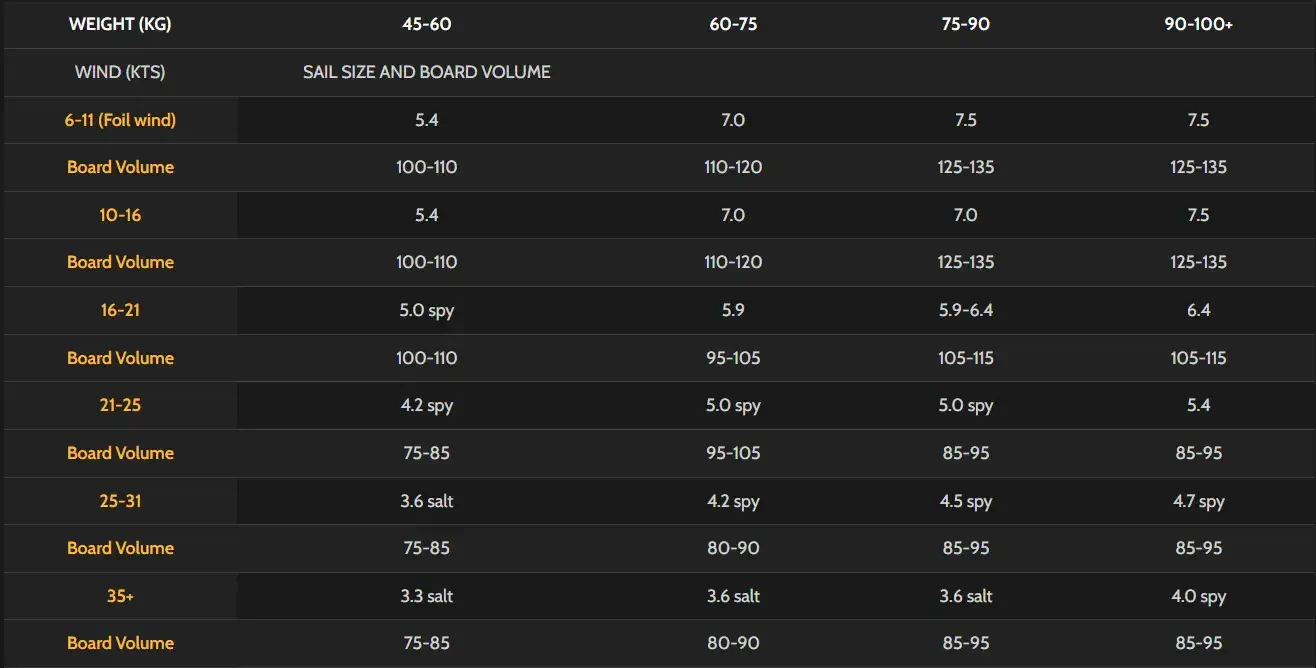
Task: Click the SAIL SIZE AND BOARD VOLUME heading
Action: point(427,72)
